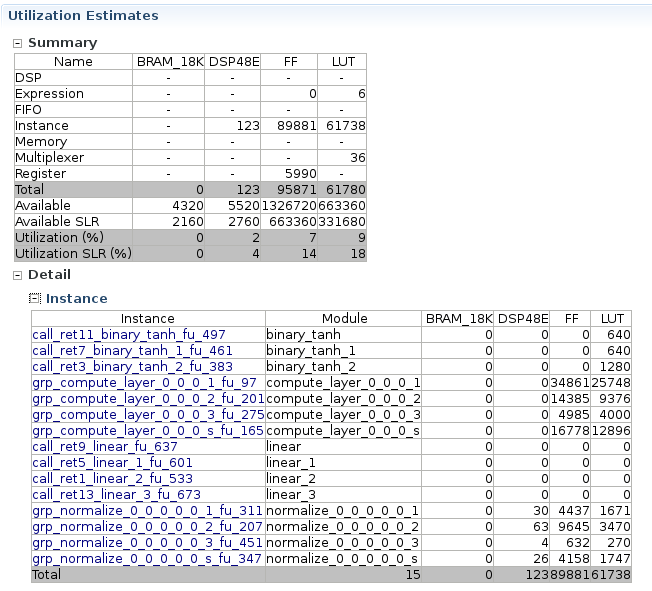Select Available SLR DSP48E value 2760
The width and height of the screenshot is (652, 591).
(x=244, y=222)
